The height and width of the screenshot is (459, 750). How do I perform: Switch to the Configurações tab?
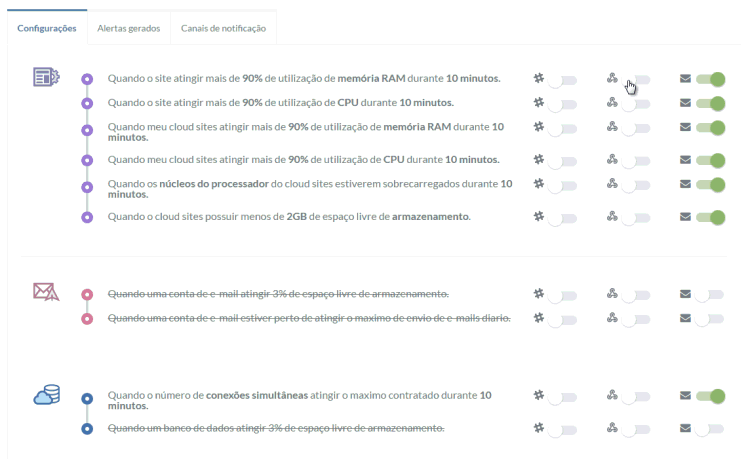tap(47, 28)
